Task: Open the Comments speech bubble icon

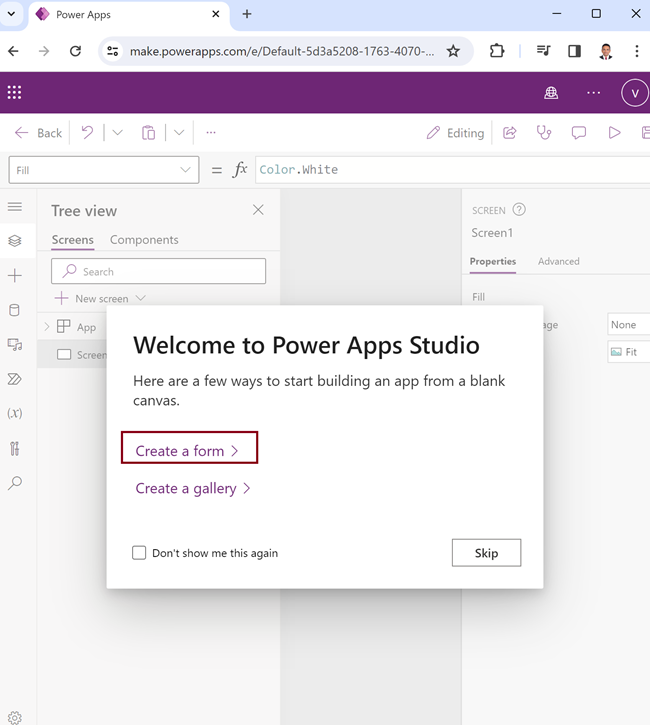Action: [x=579, y=132]
